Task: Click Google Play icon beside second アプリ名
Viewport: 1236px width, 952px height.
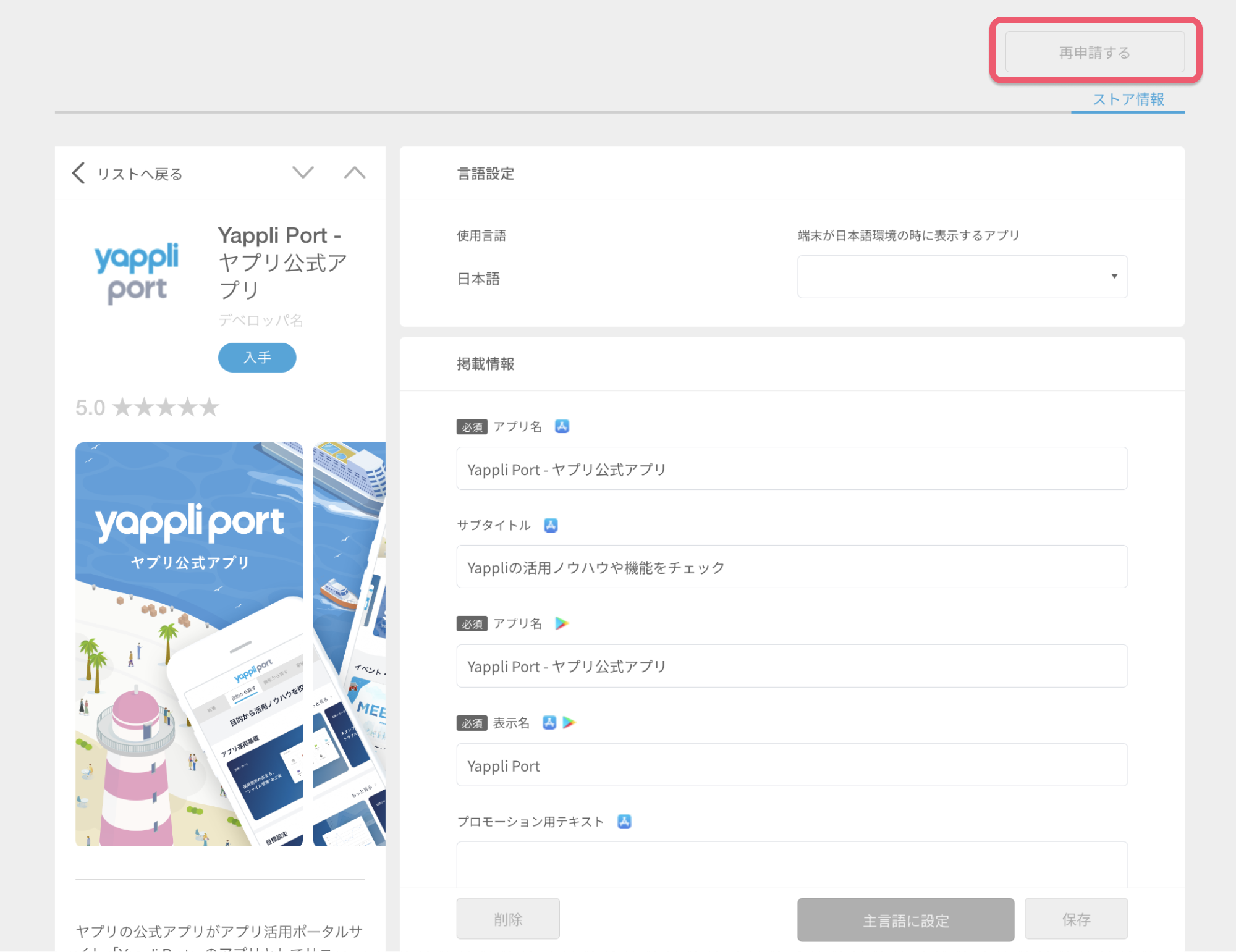Action: pyautogui.click(x=561, y=623)
